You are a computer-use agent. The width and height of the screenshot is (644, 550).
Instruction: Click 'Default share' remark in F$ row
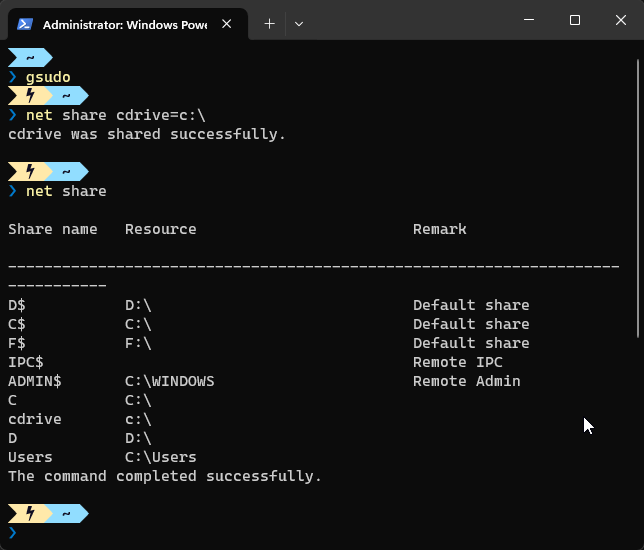tap(471, 343)
